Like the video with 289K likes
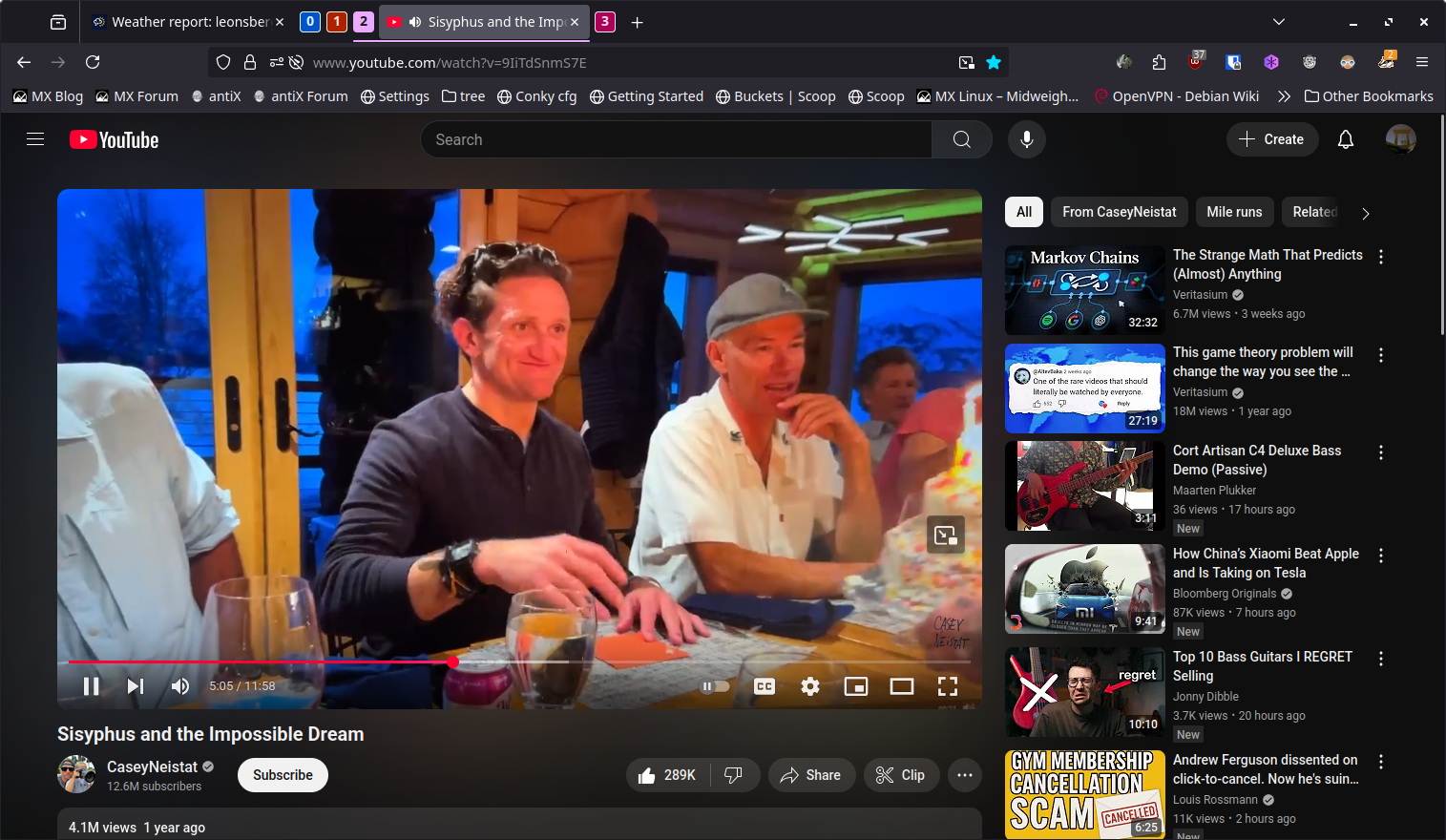The width and height of the screenshot is (1446, 840). click(667, 775)
